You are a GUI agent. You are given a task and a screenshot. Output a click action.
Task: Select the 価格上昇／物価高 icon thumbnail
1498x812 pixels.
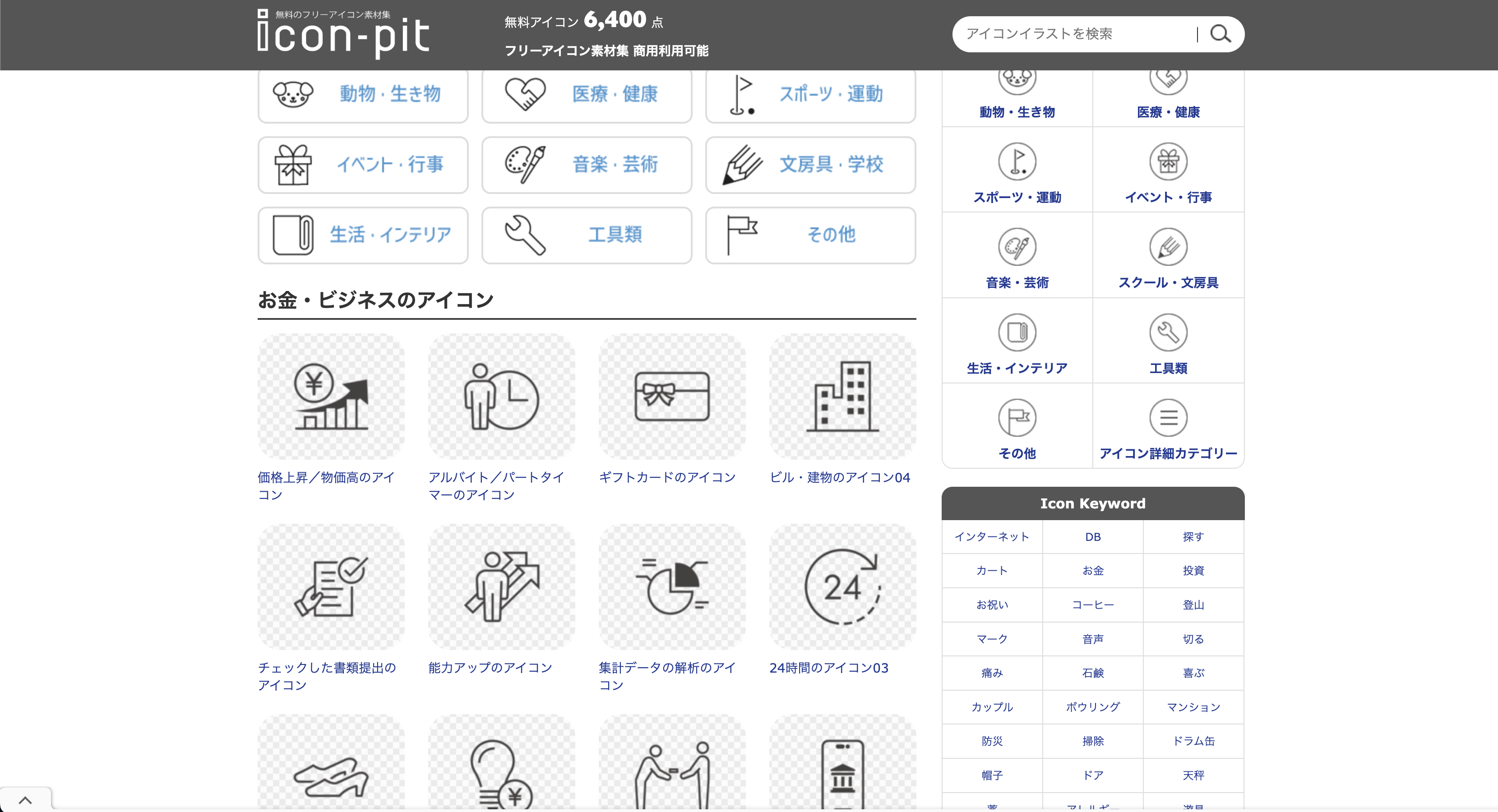click(331, 396)
